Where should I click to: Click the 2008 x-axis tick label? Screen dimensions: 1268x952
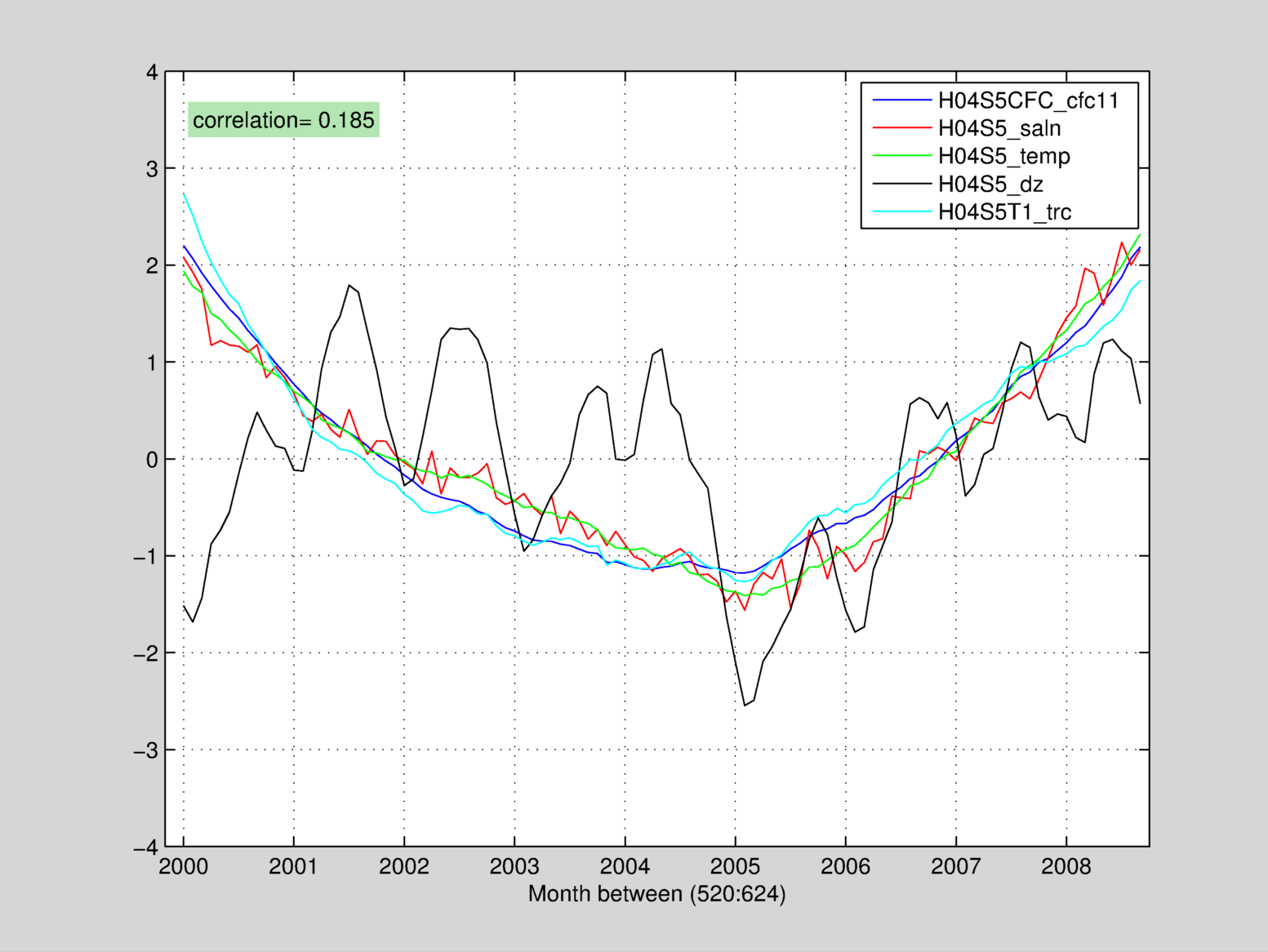(1066, 866)
